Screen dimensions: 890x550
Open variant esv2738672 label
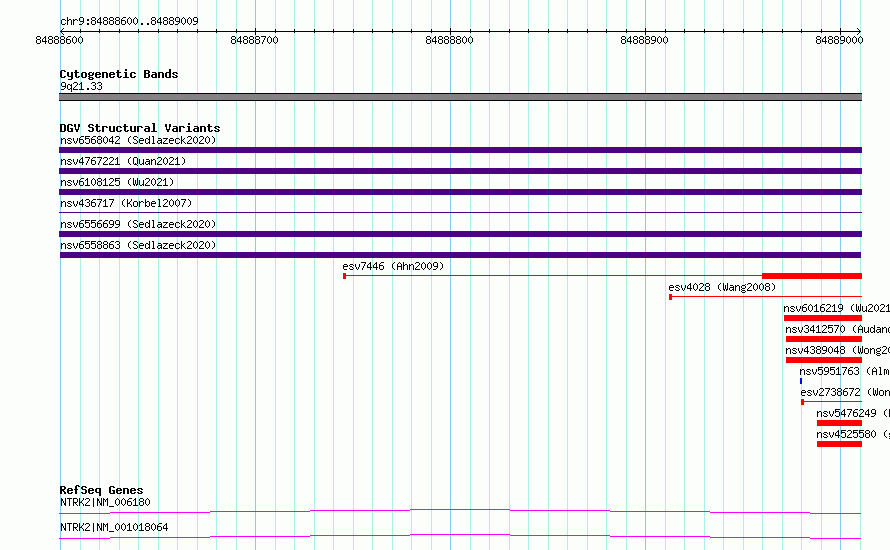845,392
